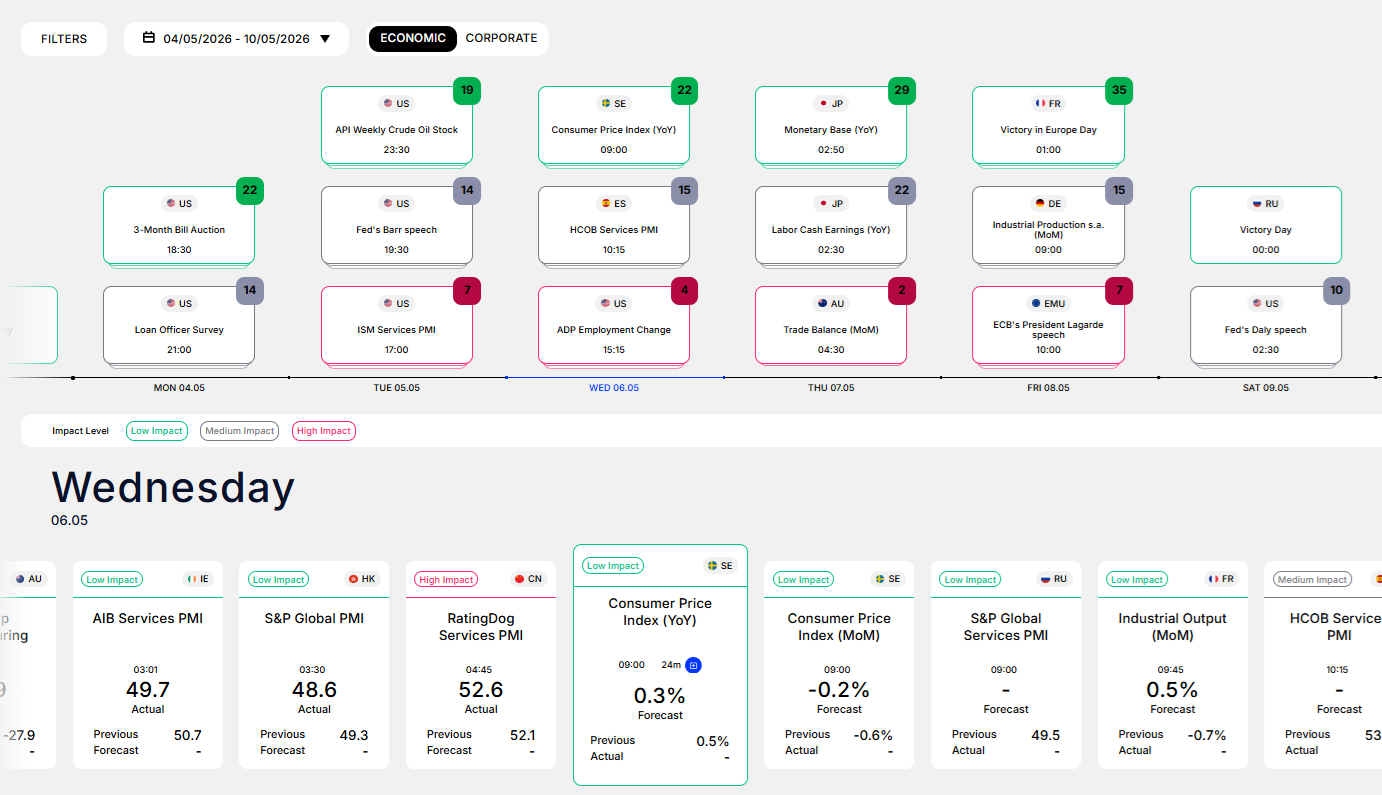This screenshot has width=1382, height=795.
Task: Open the 3-Month Bill Auction card
Action: pos(179,225)
